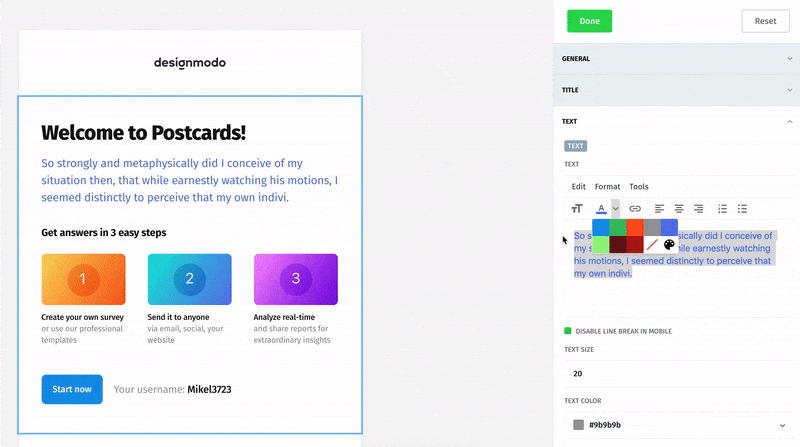
Task: Click the Create your own survey caption
Action: click(x=83, y=317)
